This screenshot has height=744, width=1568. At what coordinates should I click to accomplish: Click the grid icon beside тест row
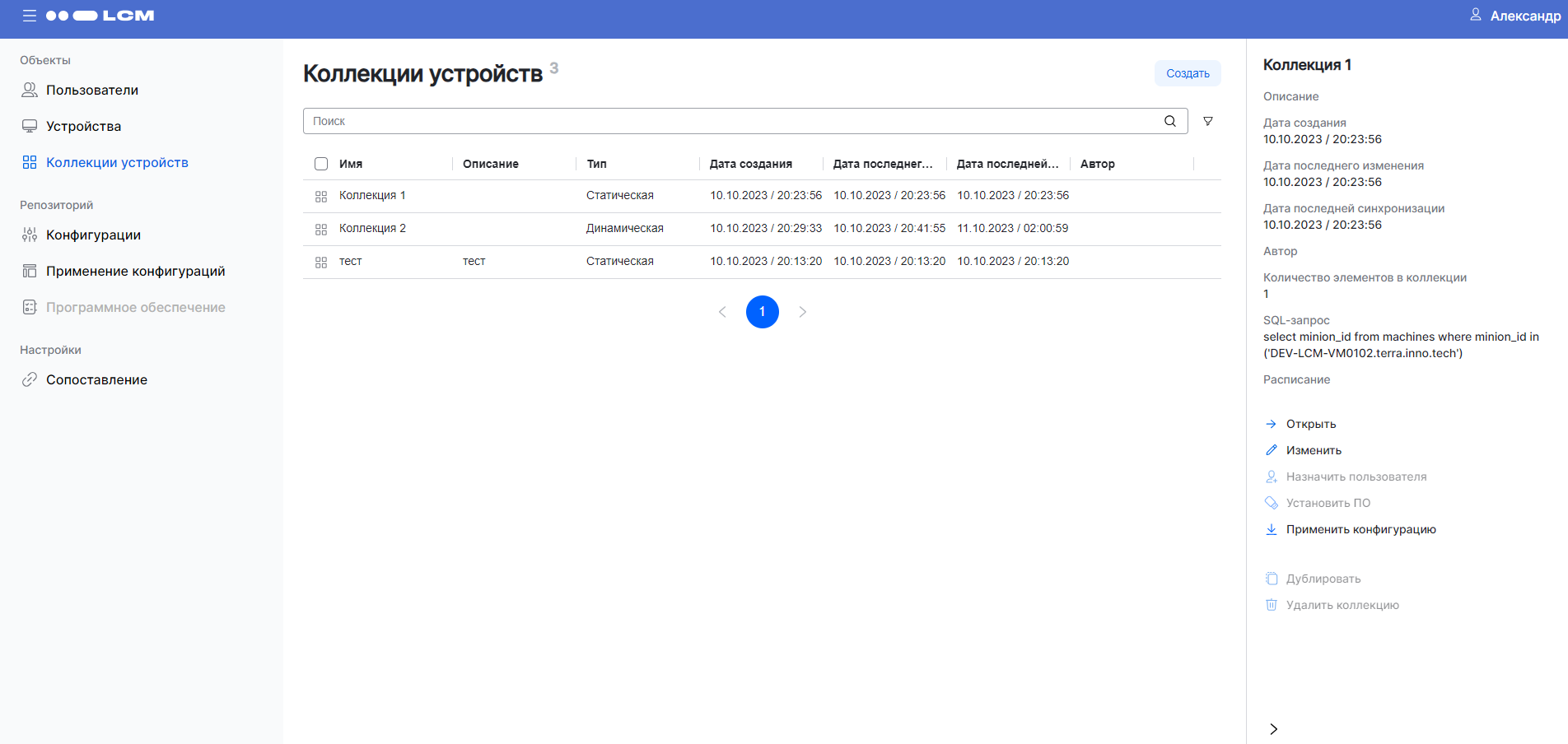321,262
